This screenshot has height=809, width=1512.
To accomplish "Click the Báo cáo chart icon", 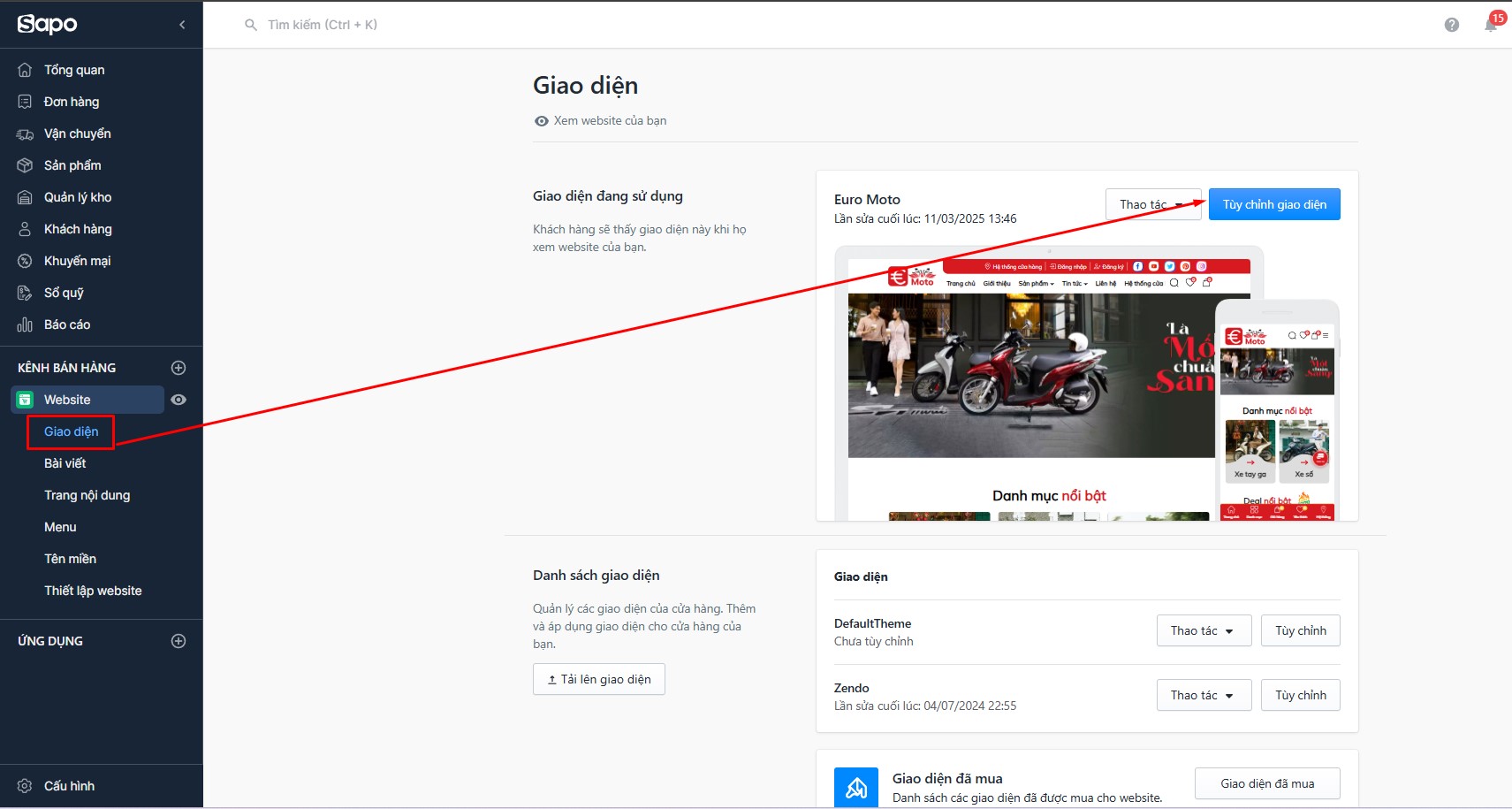I will (25, 324).
